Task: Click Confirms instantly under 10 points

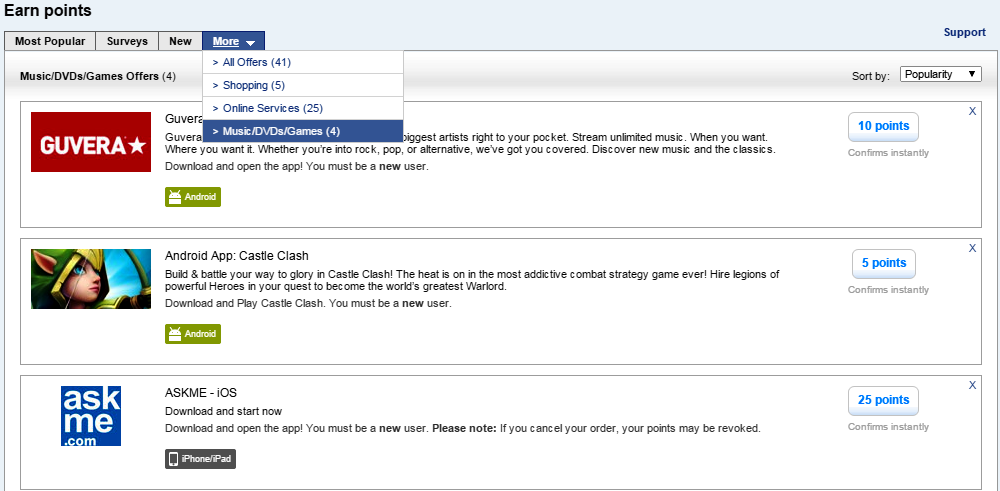Action: point(888,153)
